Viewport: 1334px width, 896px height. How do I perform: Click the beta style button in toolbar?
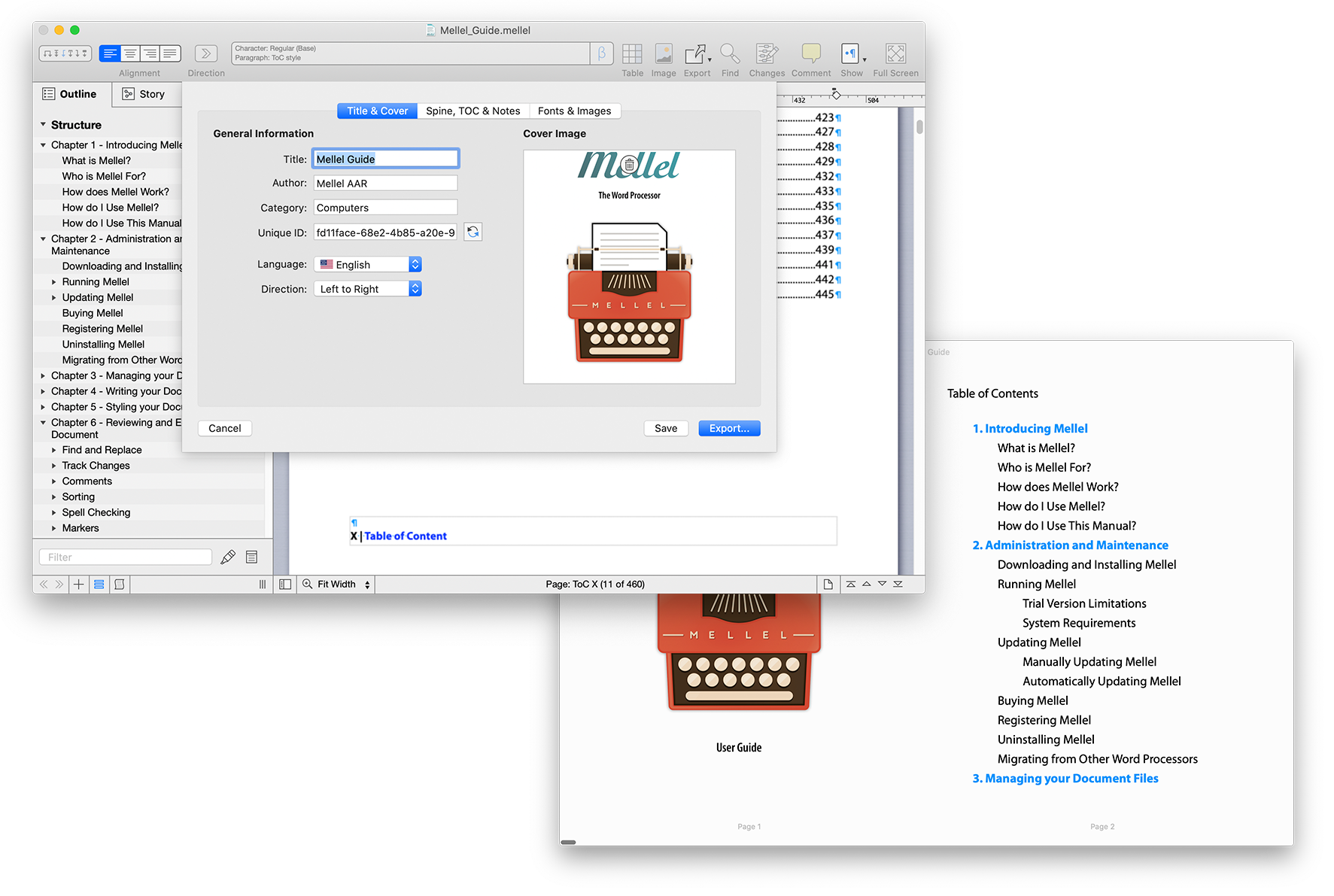pos(602,53)
